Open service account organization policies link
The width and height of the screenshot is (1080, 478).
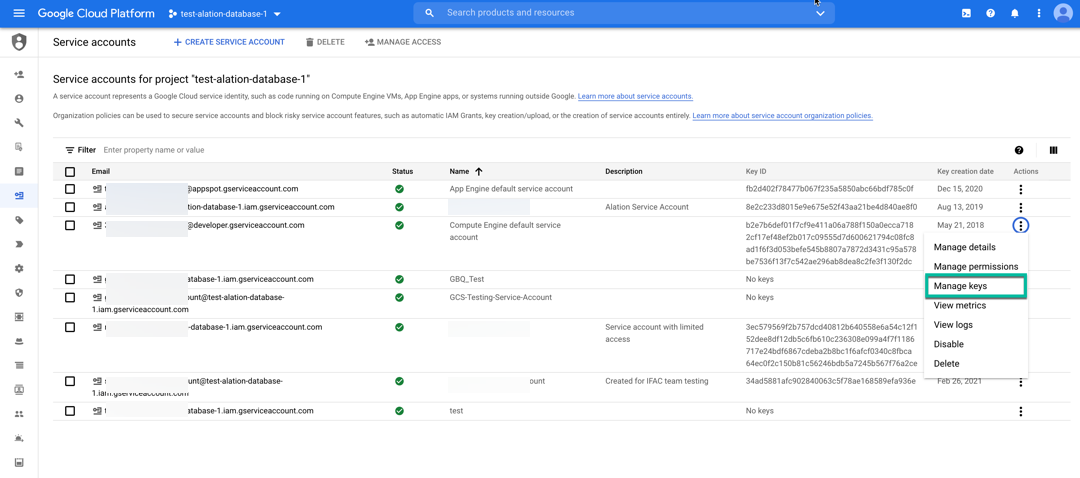pyautogui.click(x=782, y=116)
